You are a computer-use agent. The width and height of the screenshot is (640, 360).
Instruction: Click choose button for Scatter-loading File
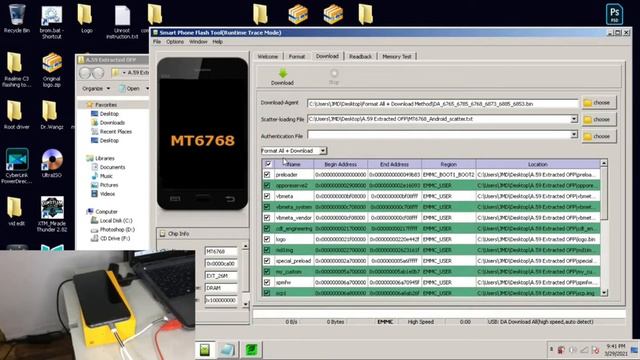[599, 119]
